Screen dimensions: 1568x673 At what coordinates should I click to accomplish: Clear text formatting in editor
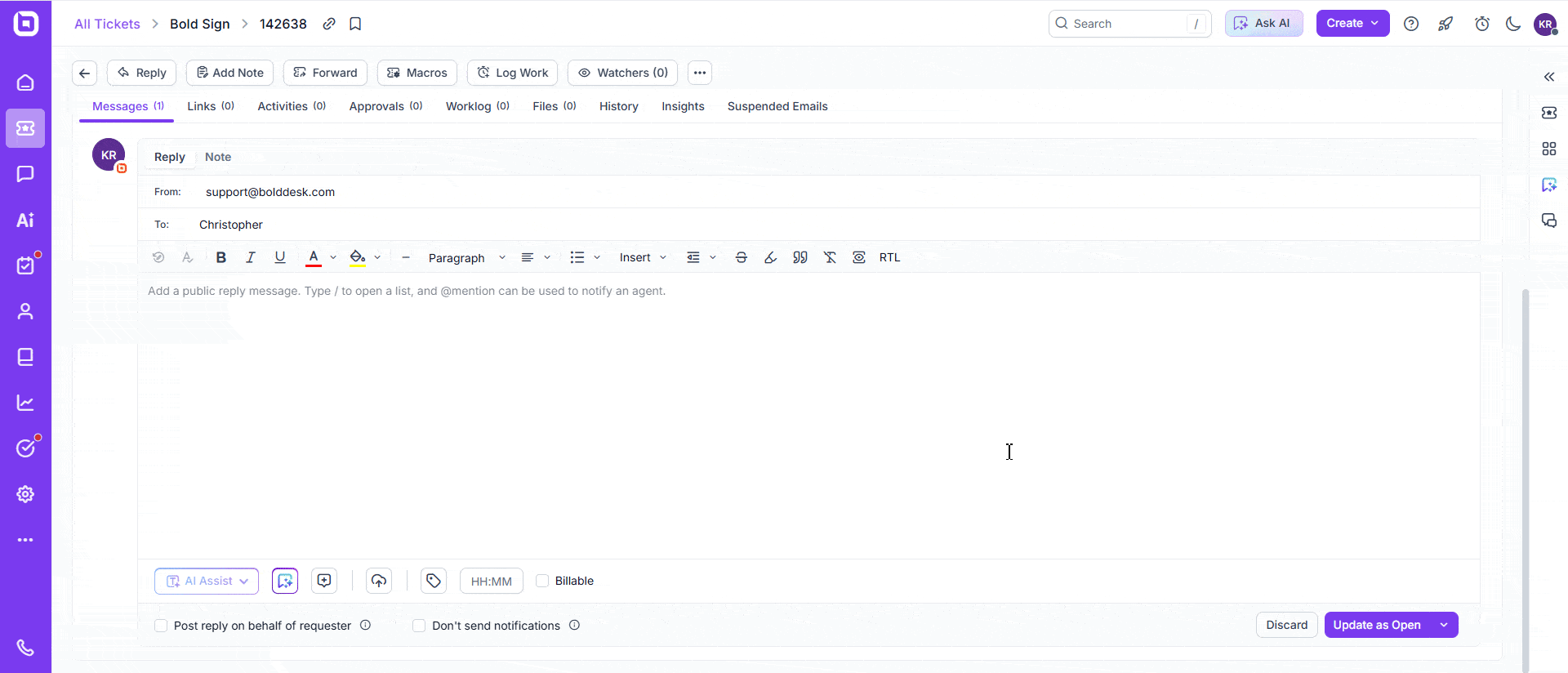click(x=830, y=257)
